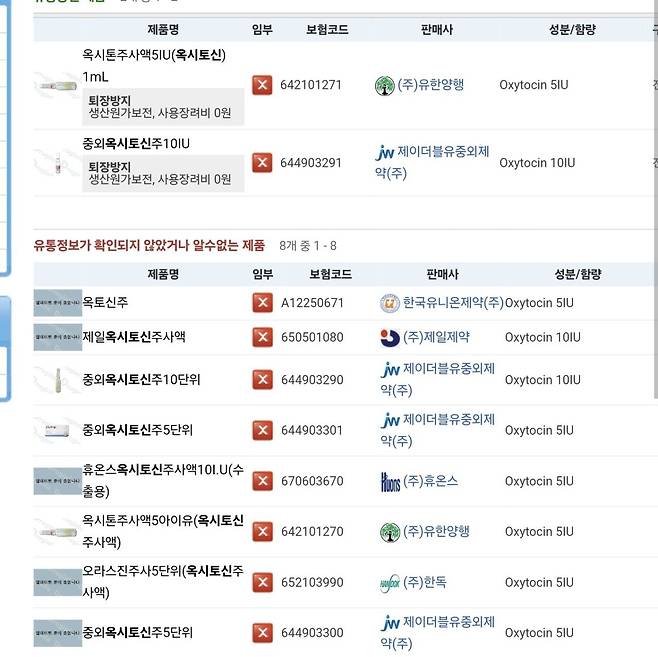
Task: Open product 휴온스옥시토신주사액10I.U(수출용)
Action: 163,480
